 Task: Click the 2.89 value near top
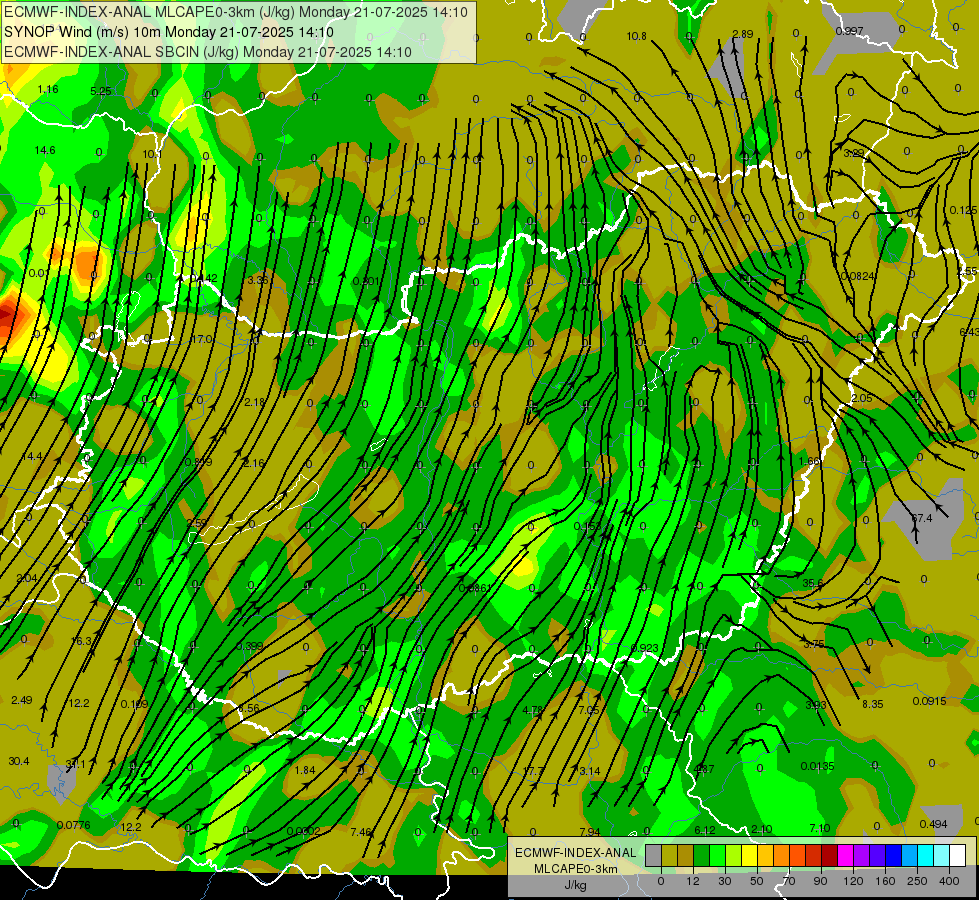(742, 34)
